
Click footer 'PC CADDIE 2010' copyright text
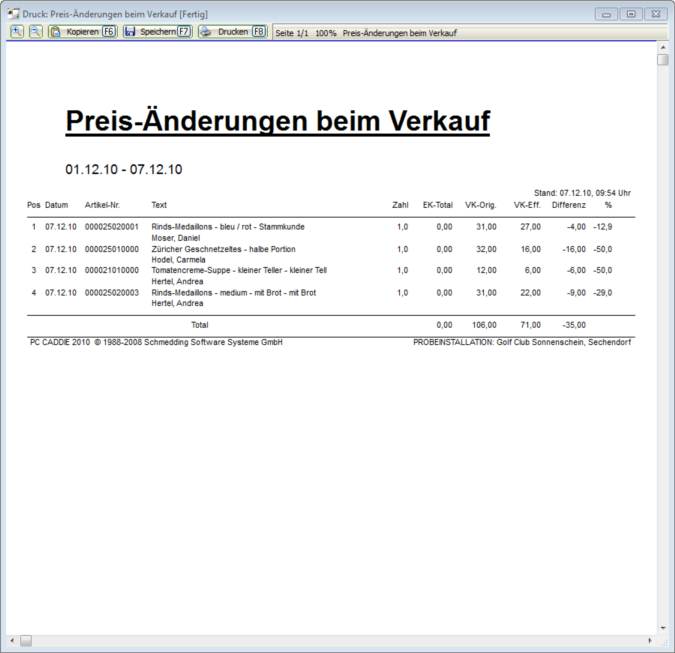point(156,342)
